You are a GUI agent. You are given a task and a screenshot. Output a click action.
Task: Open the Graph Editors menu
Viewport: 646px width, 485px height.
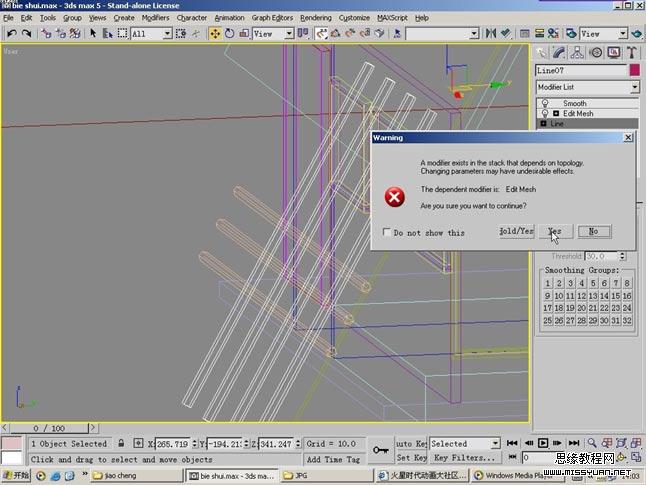coord(272,18)
